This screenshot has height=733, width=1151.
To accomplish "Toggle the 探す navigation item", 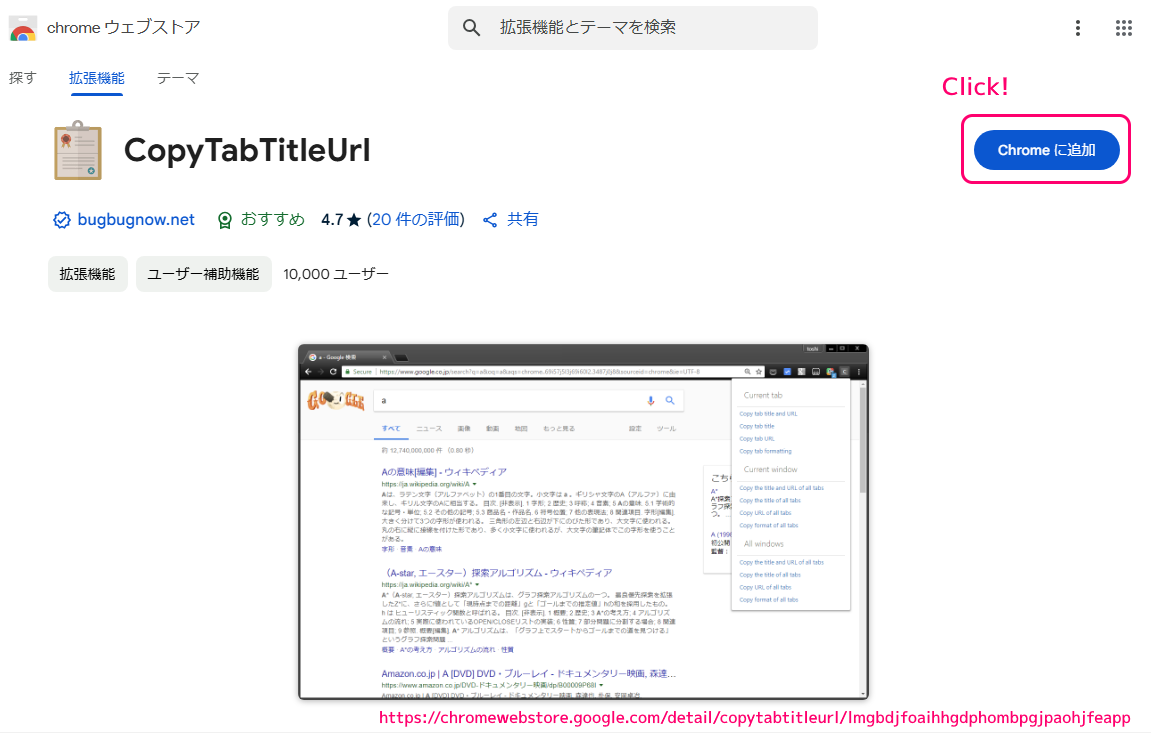I will pyautogui.click(x=22, y=77).
